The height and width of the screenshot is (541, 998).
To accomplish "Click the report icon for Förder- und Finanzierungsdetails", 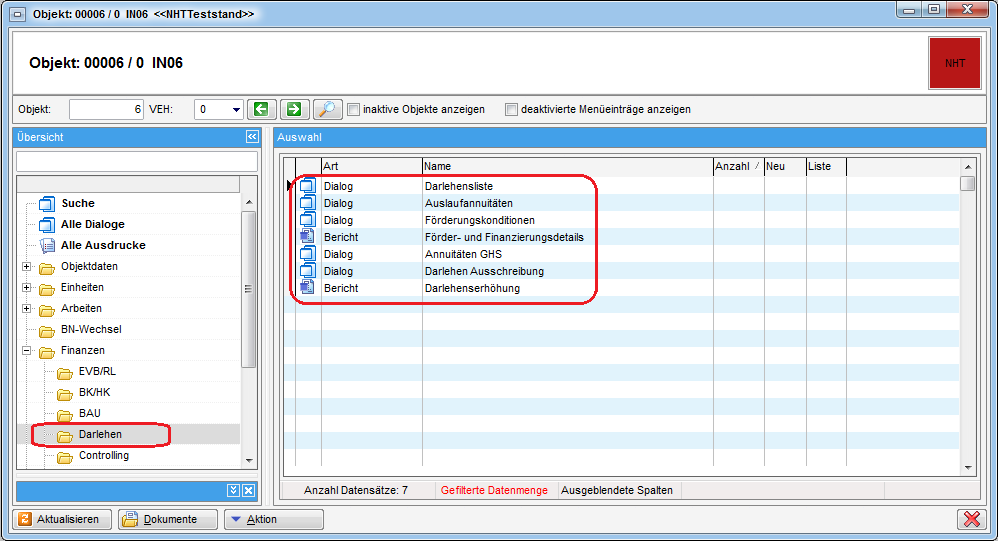I will 308,237.
